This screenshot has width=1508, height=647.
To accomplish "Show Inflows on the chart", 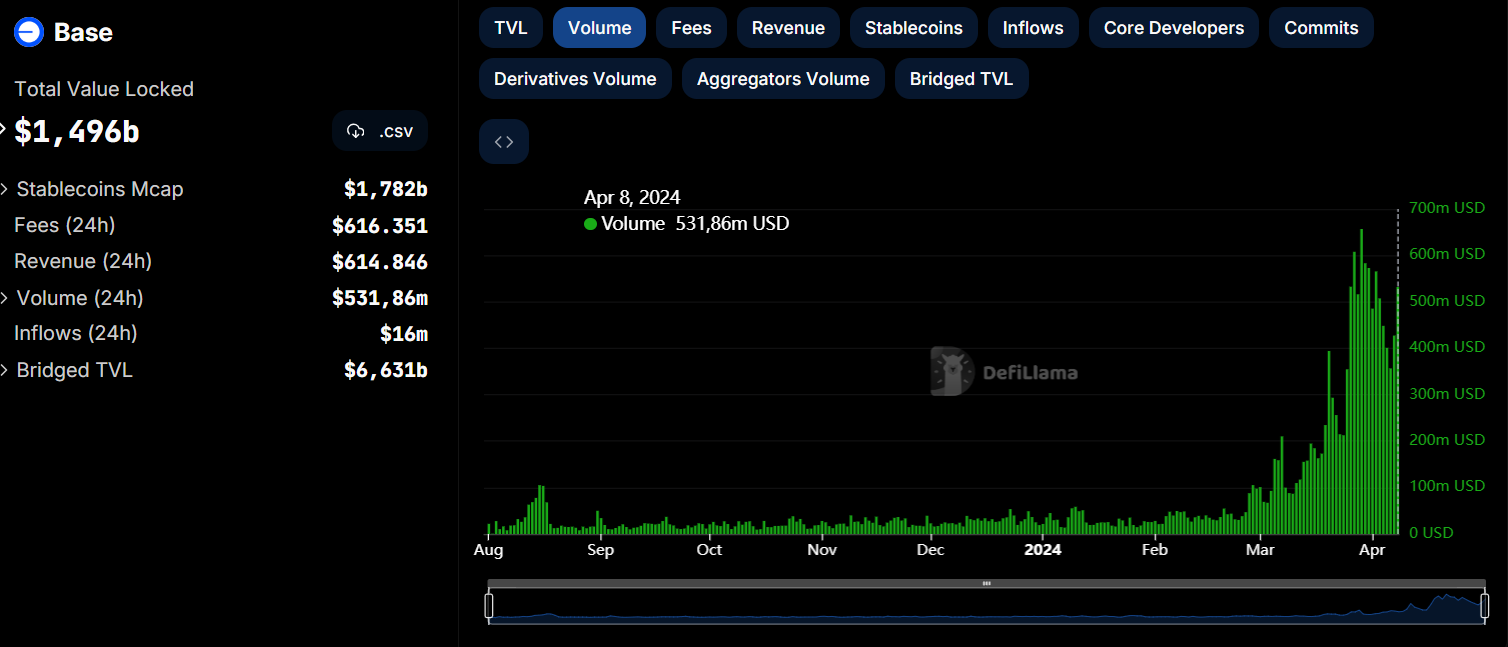I will (x=1033, y=28).
